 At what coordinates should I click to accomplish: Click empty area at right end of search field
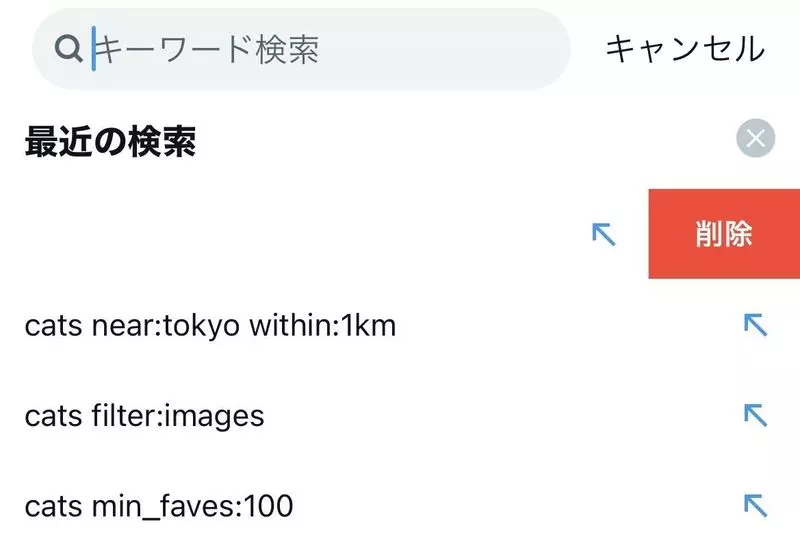point(520,49)
